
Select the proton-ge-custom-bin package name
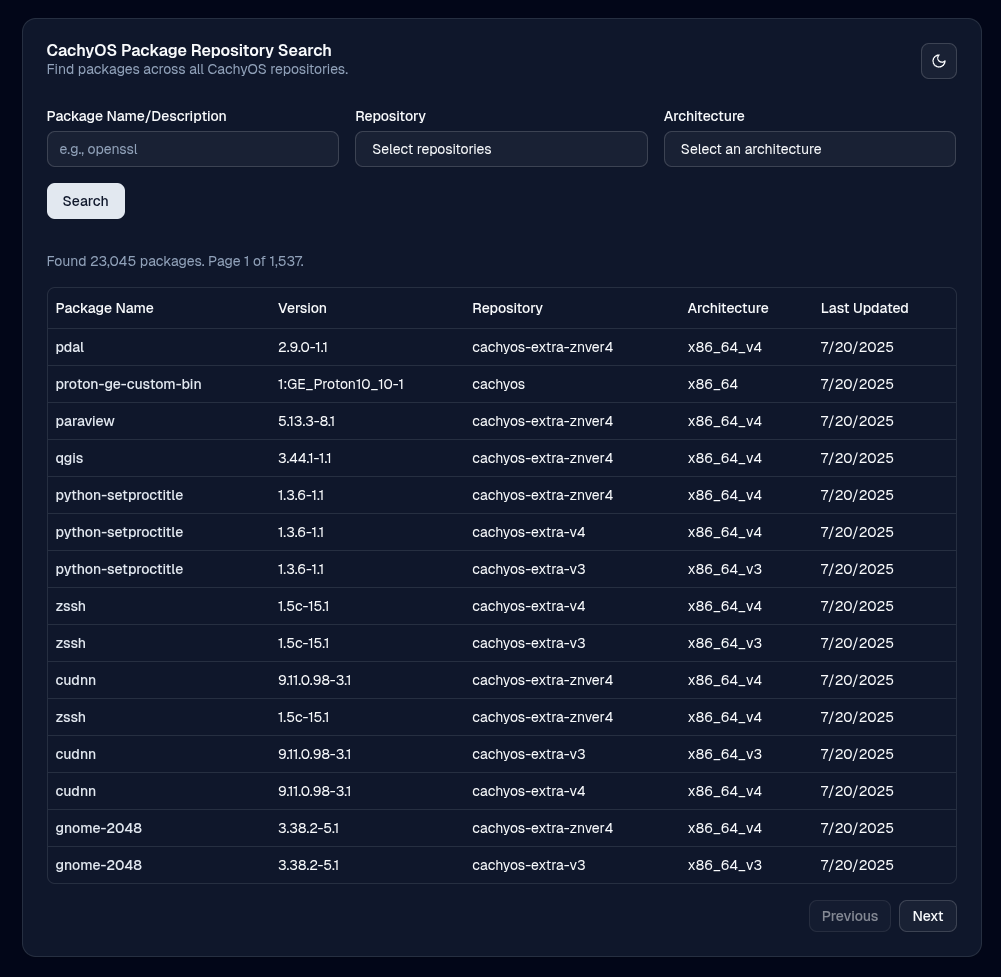(x=128, y=384)
